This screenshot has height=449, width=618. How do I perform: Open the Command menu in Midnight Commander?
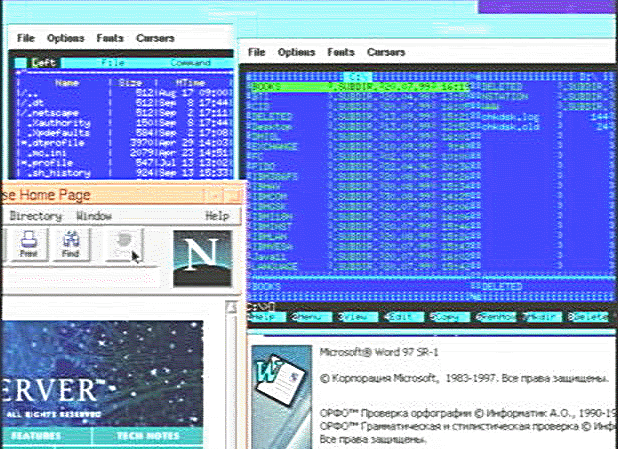[x=190, y=63]
